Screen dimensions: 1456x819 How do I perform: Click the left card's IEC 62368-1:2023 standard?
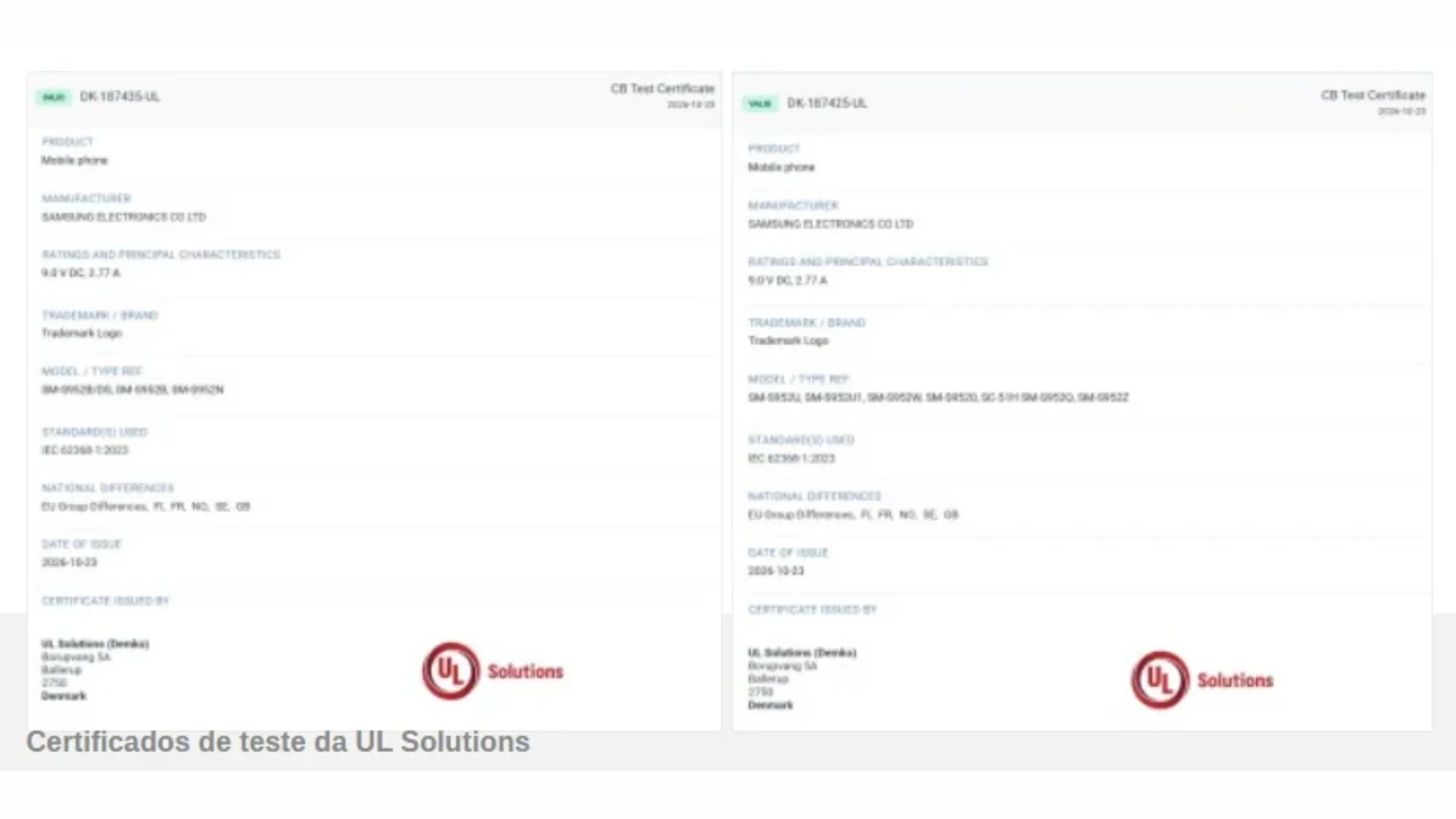pos(85,450)
